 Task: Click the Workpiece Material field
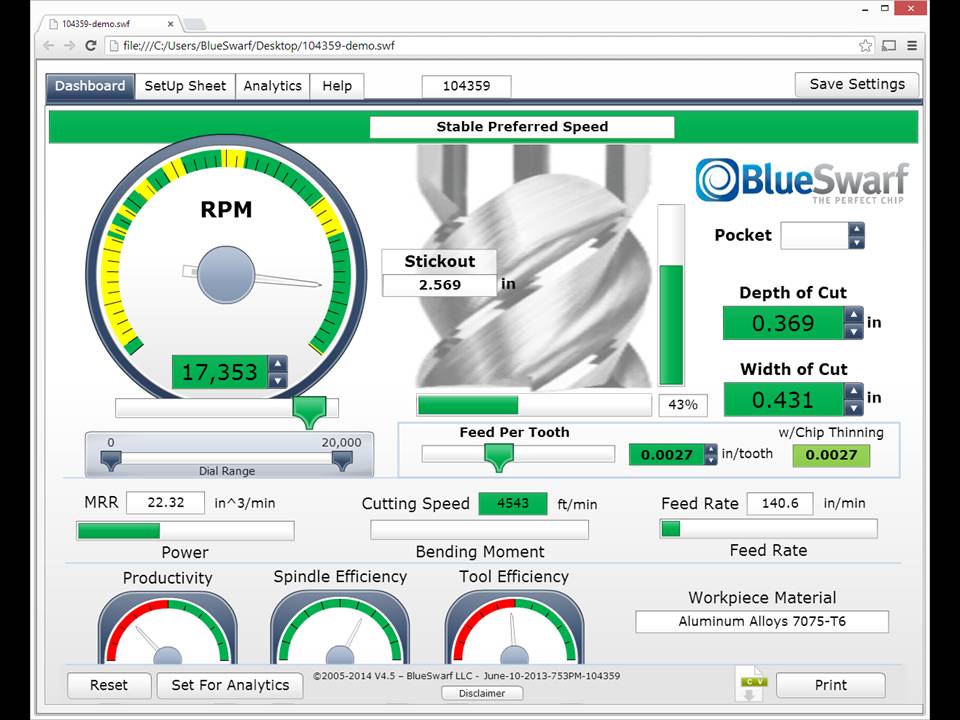pyautogui.click(x=762, y=621)
